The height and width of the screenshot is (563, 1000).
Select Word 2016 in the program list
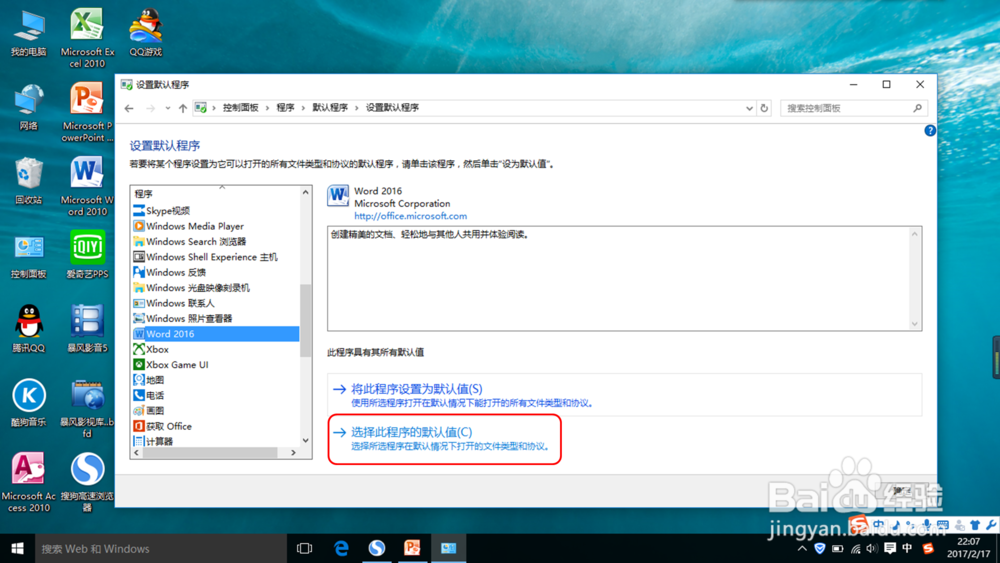coord(215,333)
